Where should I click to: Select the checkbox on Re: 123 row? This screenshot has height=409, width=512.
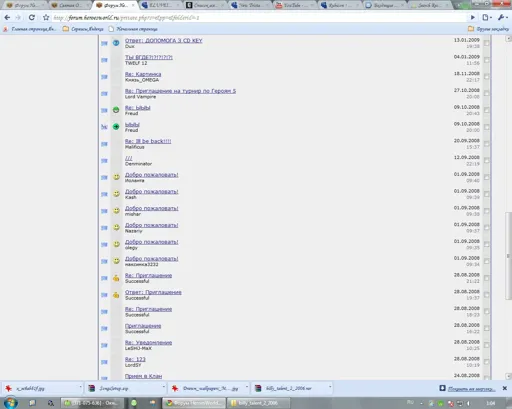[x=487, y=362]
